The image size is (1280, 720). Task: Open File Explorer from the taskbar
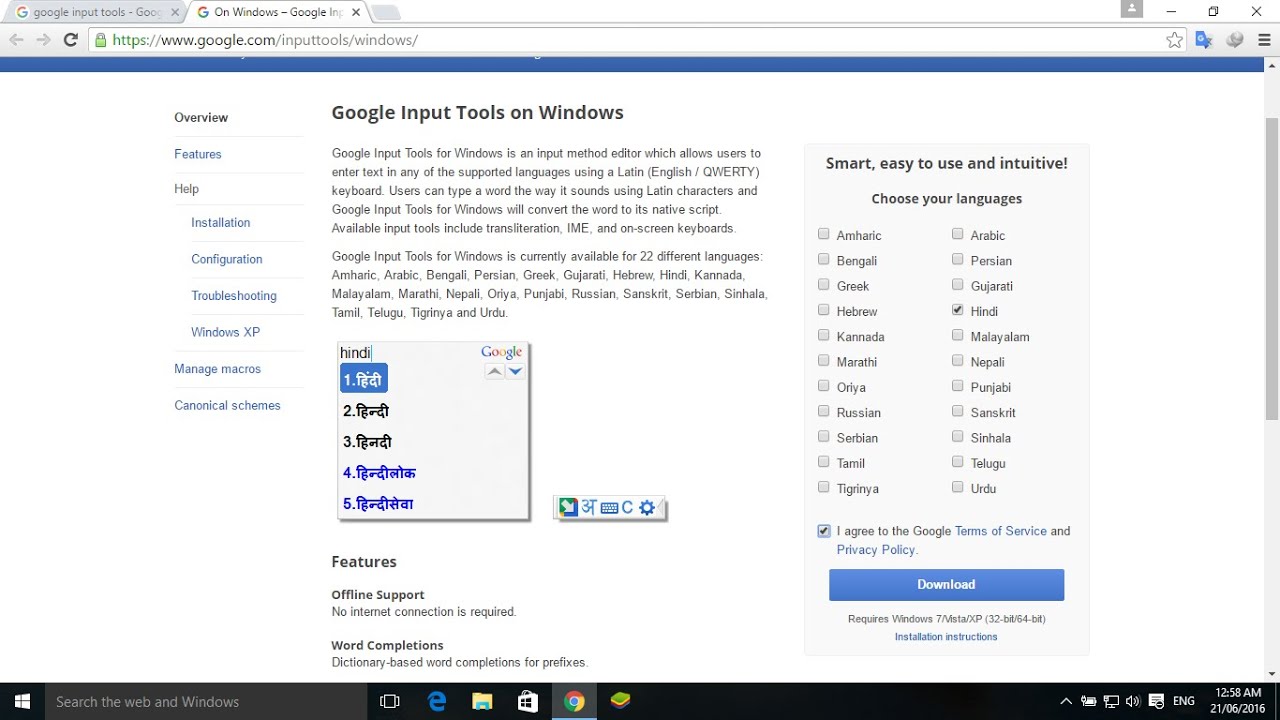[x=482, y=701]
